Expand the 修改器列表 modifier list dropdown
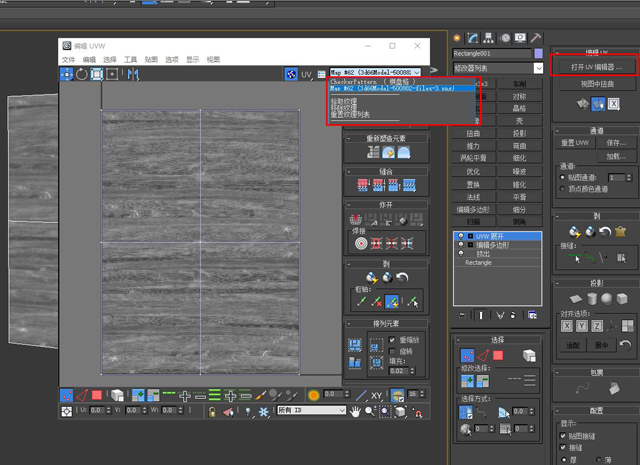This screenshot has height=465, width=640. (x=496, y=67)
